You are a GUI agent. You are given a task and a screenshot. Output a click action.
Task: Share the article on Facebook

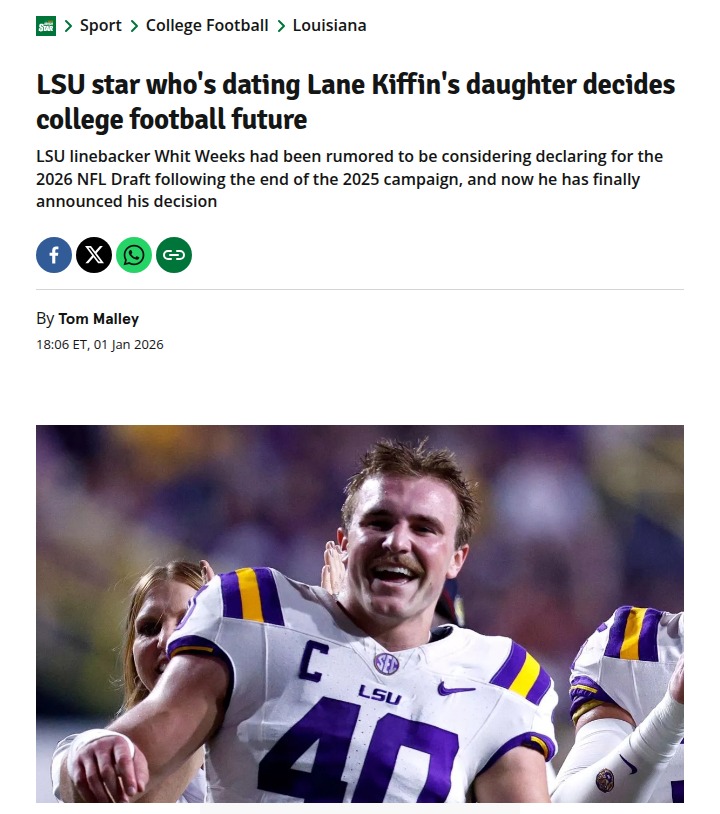coord(54,255)
